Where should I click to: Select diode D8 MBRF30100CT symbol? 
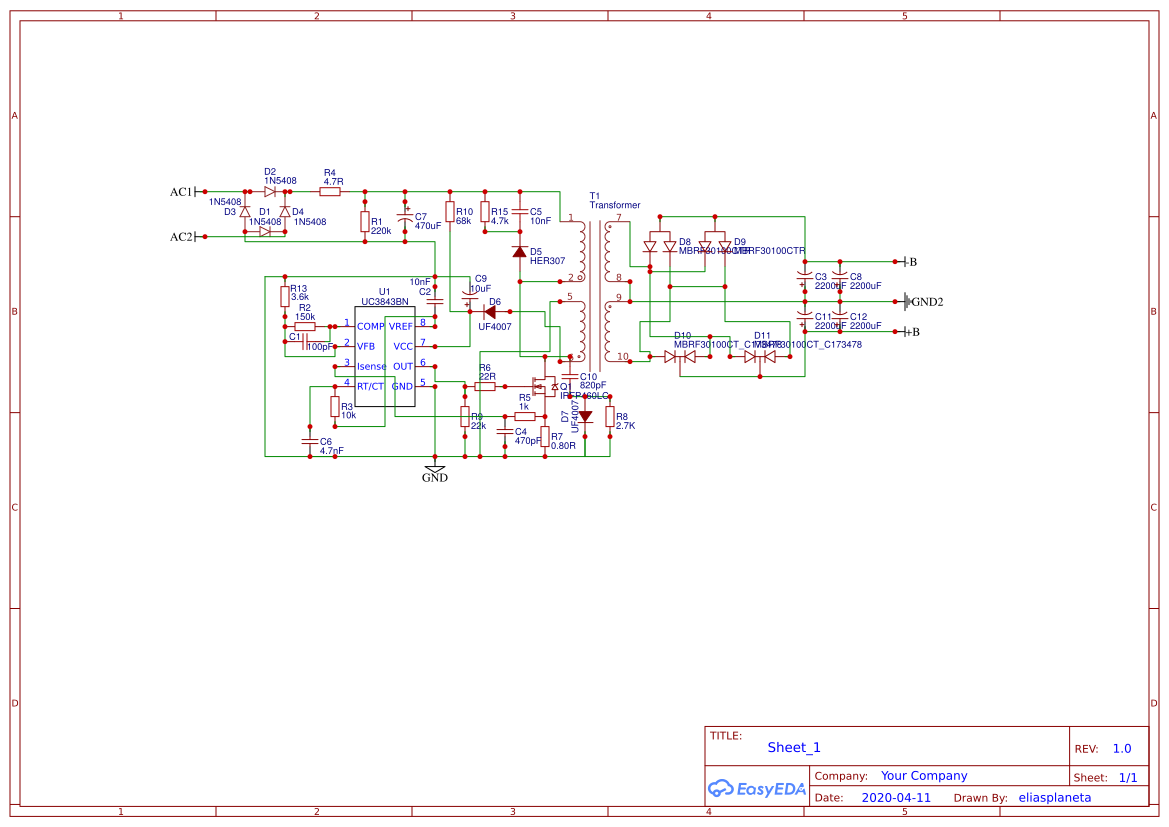(660, 243)
